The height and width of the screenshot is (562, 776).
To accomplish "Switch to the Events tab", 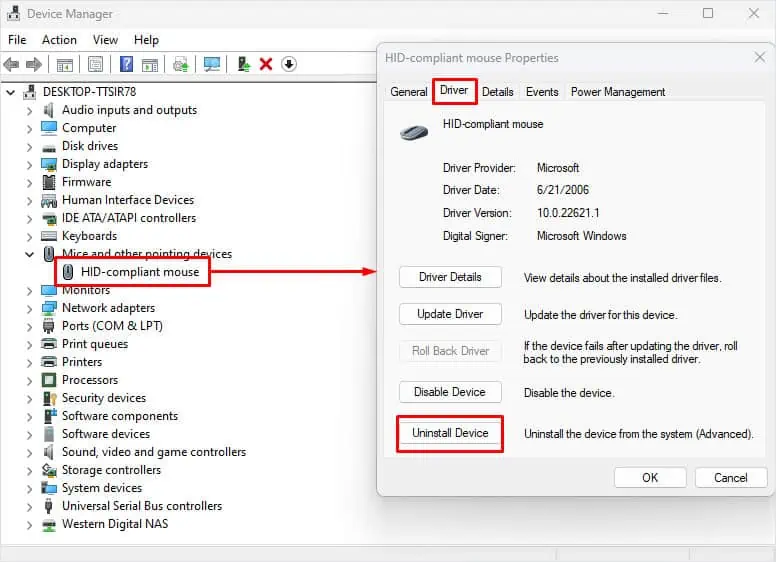I will tap(542, 92).
